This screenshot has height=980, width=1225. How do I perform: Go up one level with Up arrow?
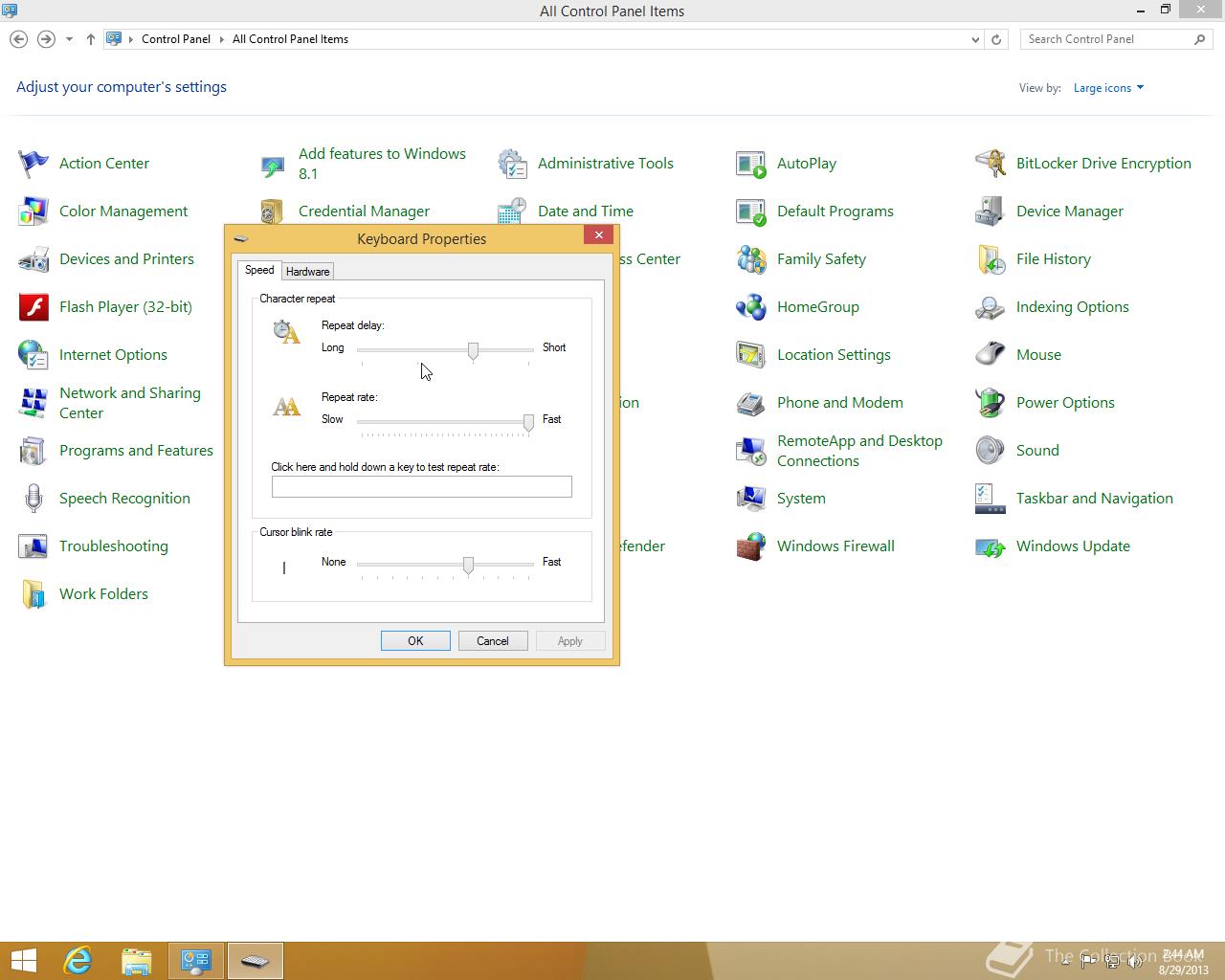click(90, 39)
